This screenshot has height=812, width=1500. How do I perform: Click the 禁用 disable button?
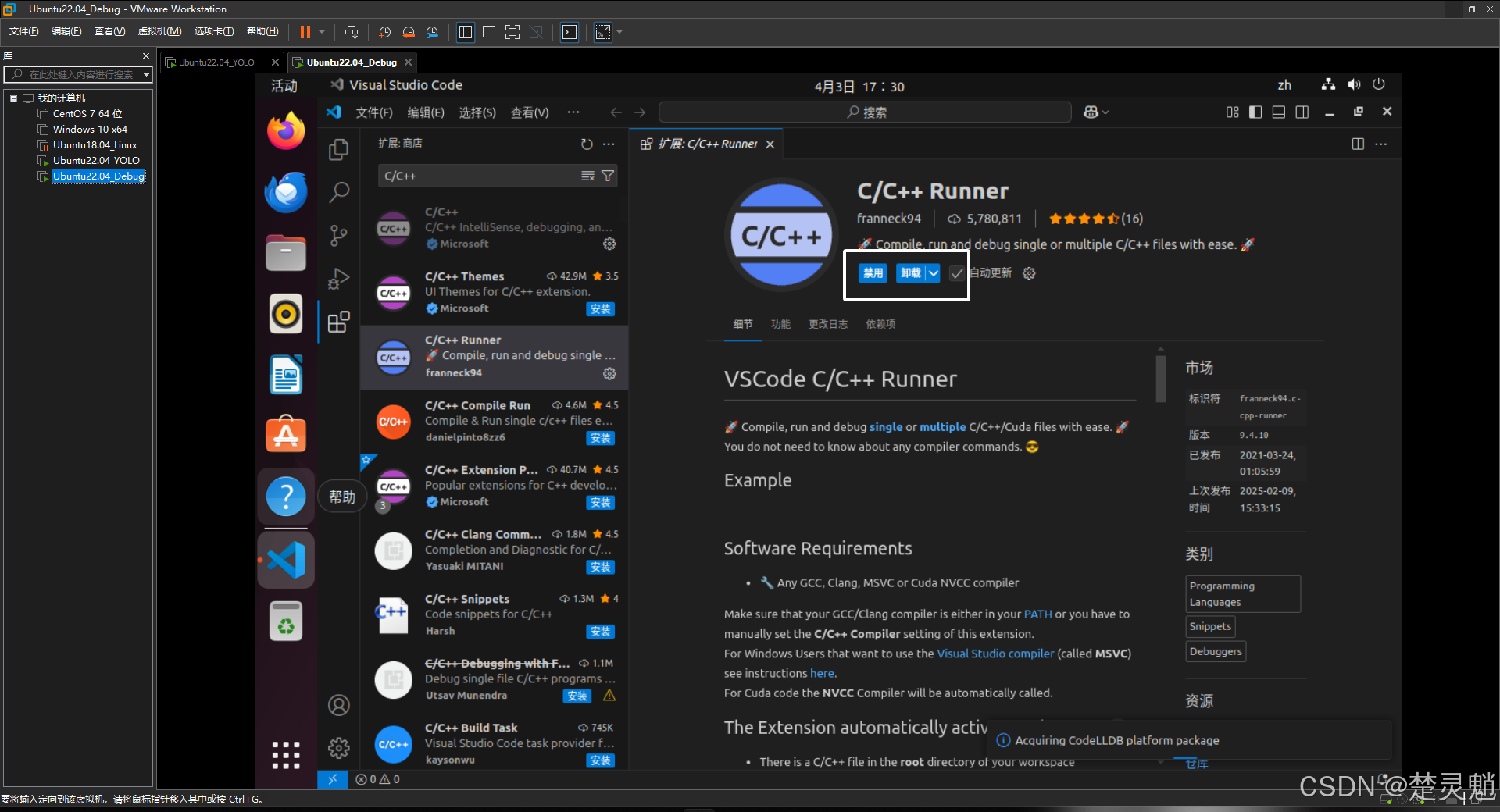click(x=873, y=273)
